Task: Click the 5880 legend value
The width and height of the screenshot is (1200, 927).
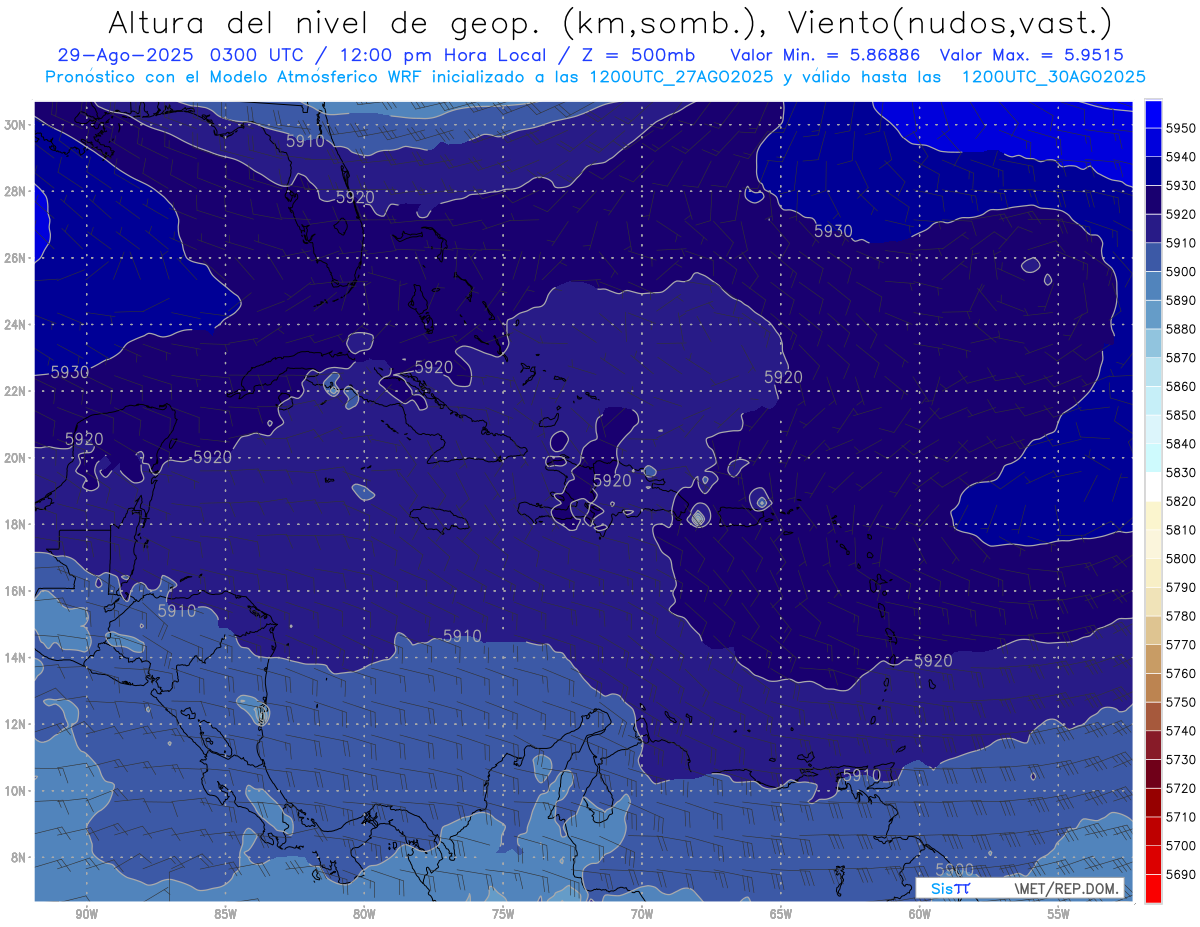Action: click(x=1181, y=329)
